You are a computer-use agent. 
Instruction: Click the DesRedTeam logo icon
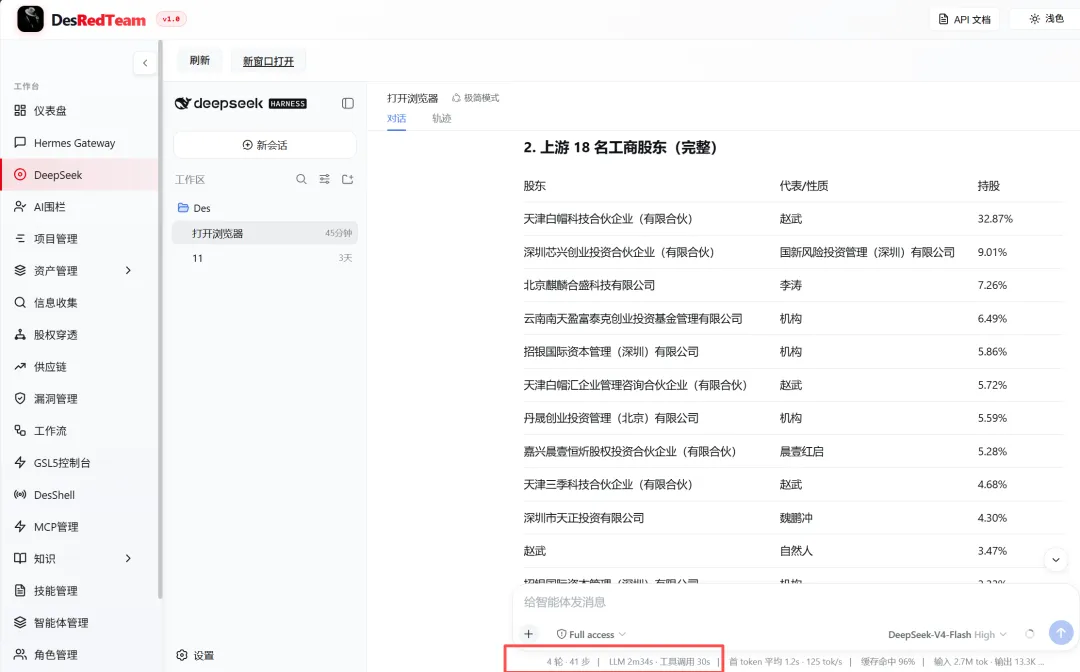[x=30, y=19]
